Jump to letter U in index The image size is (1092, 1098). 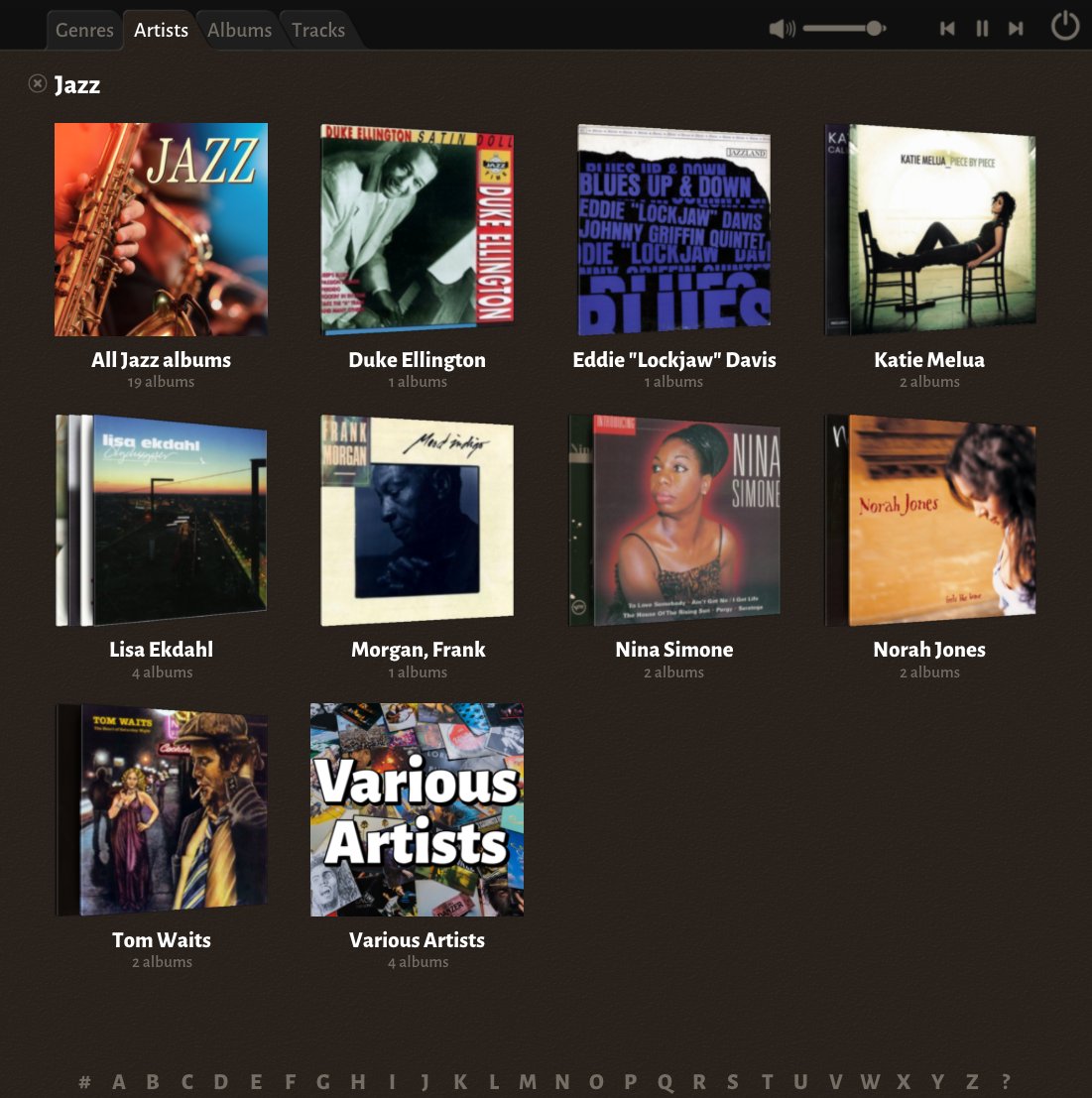pyautogui.click(x=800, y=1082)
